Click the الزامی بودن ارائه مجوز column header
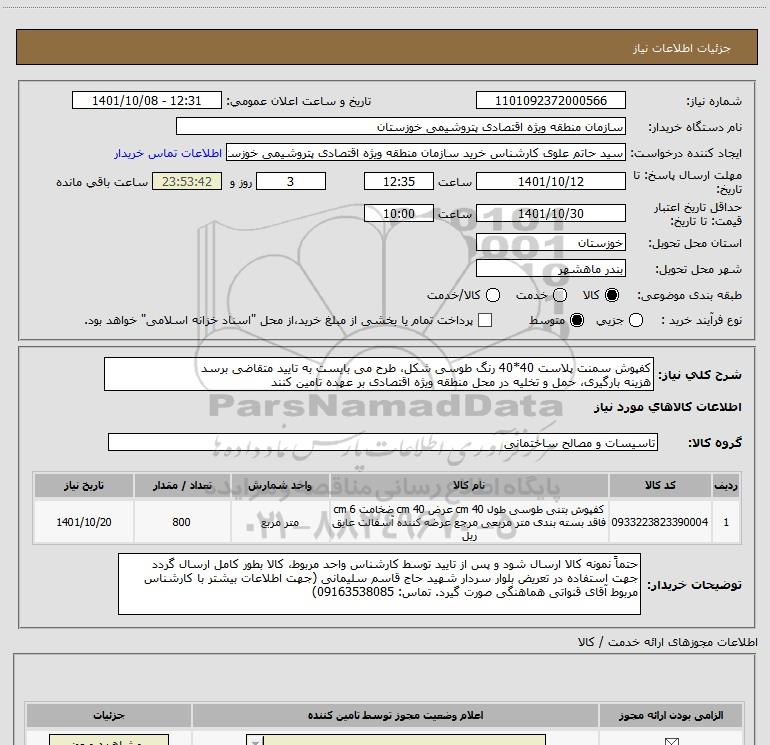Image resolution: width=770 pixels, height=745 pixels. click(671, 716)
